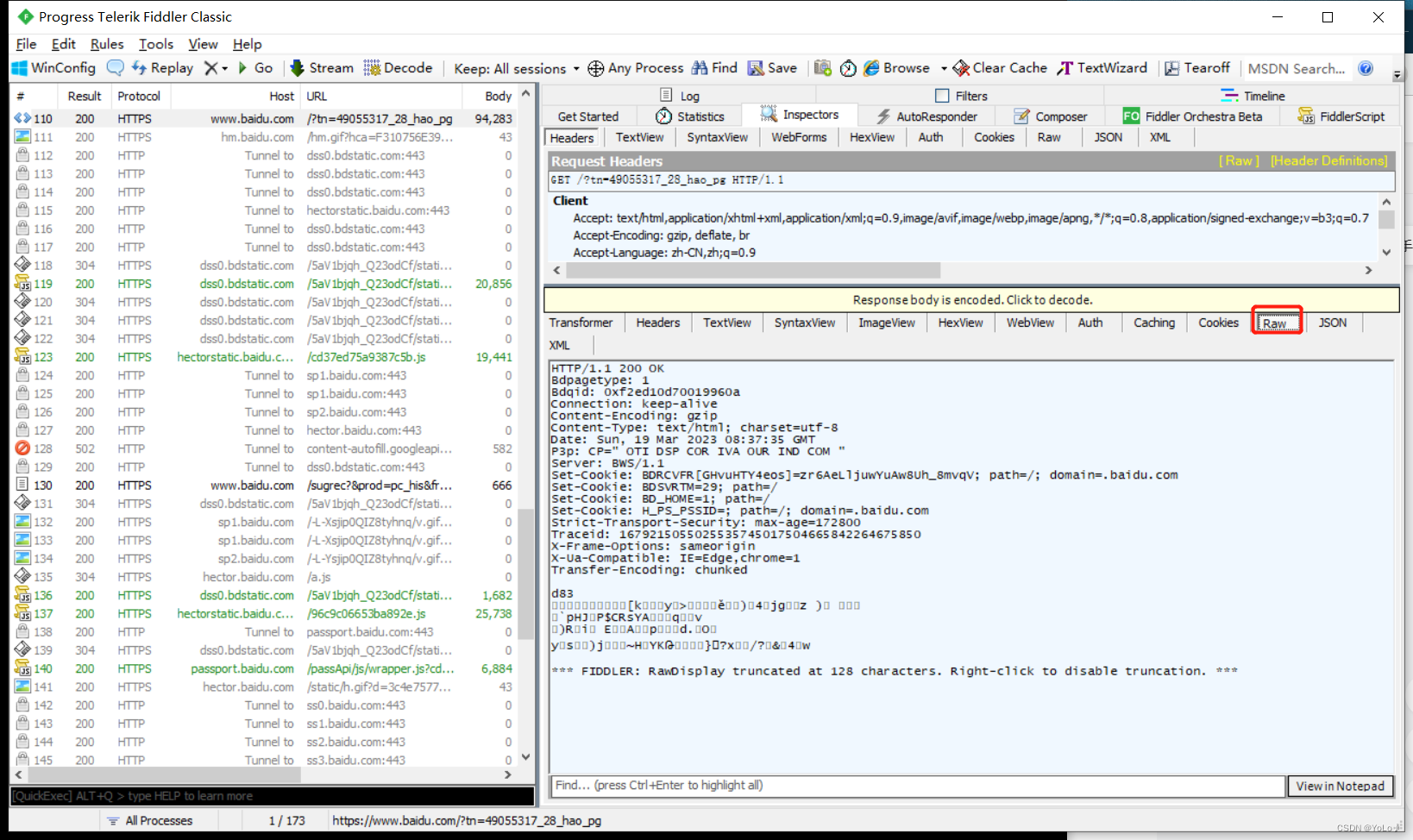Expand the toolbar overflow arrow
Image resolution: width=1413 pixels, height=840 pixels.
[x=1397, y=75]
